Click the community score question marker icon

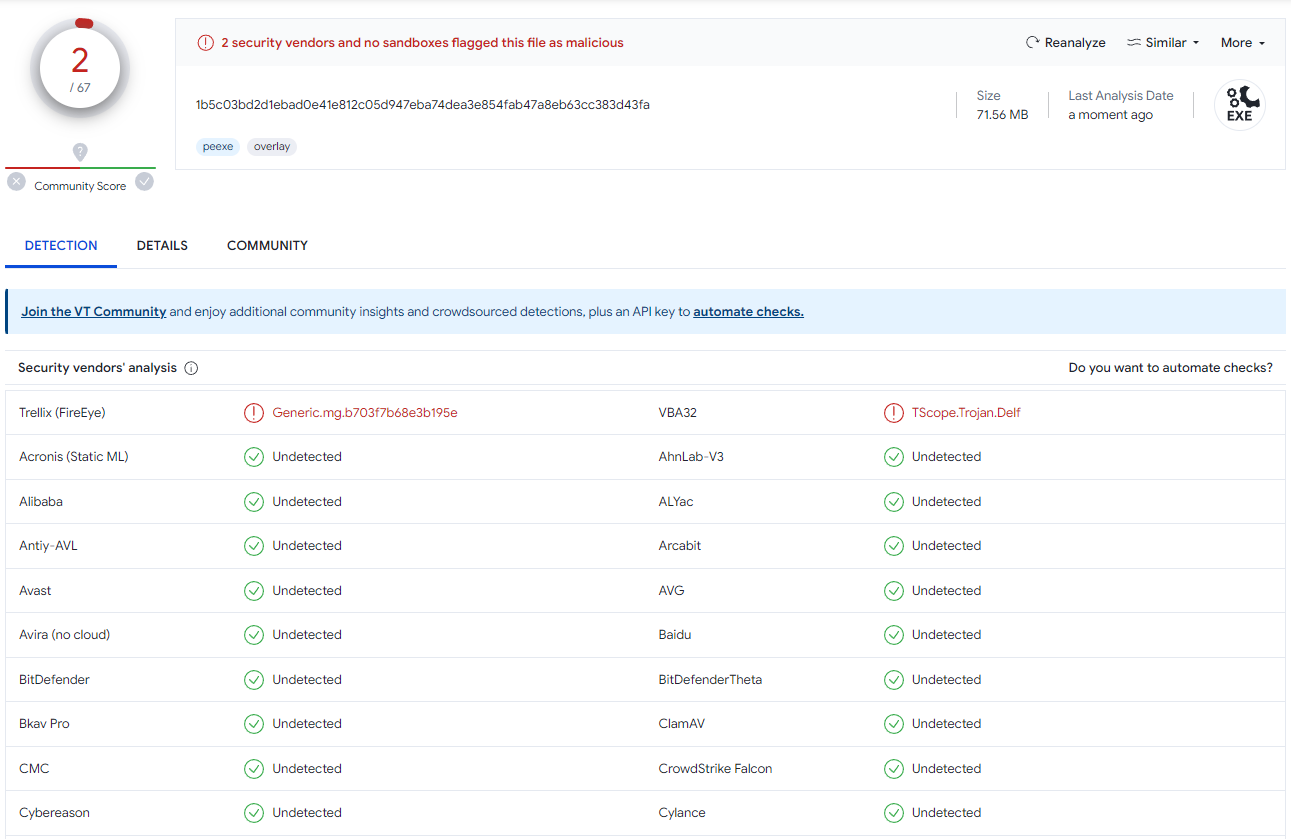(x=80, y=152)
